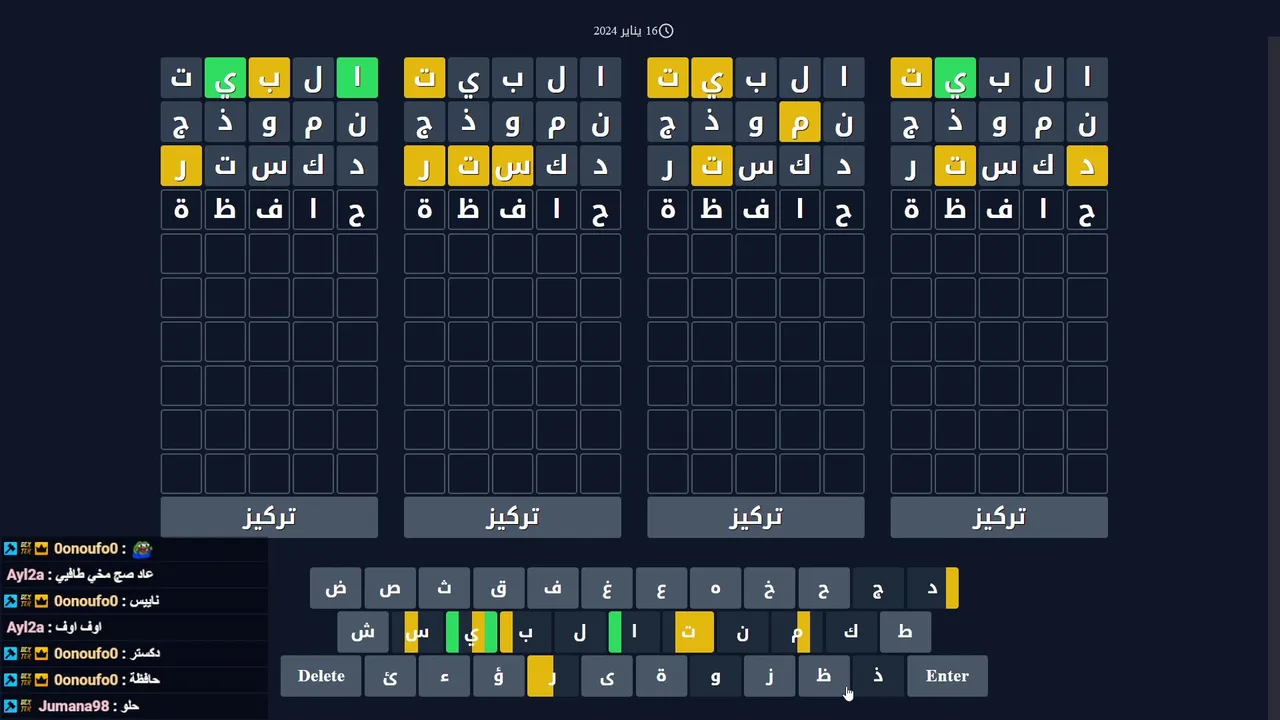1280x720 pixels.
Task: Hit the ق keyboard key
Action: click(498, 588)
